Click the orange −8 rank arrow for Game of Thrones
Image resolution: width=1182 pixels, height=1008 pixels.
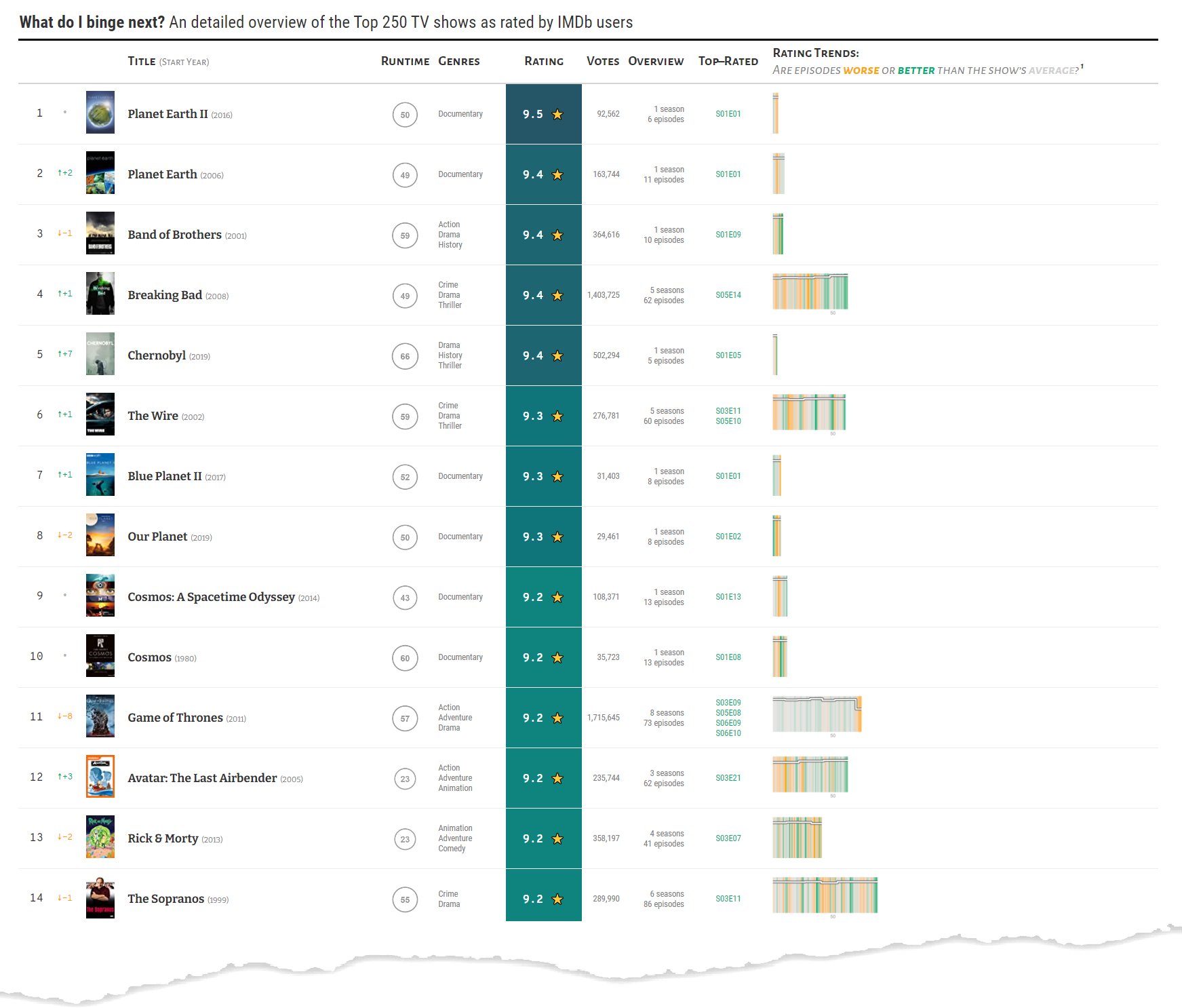[64, 717]
